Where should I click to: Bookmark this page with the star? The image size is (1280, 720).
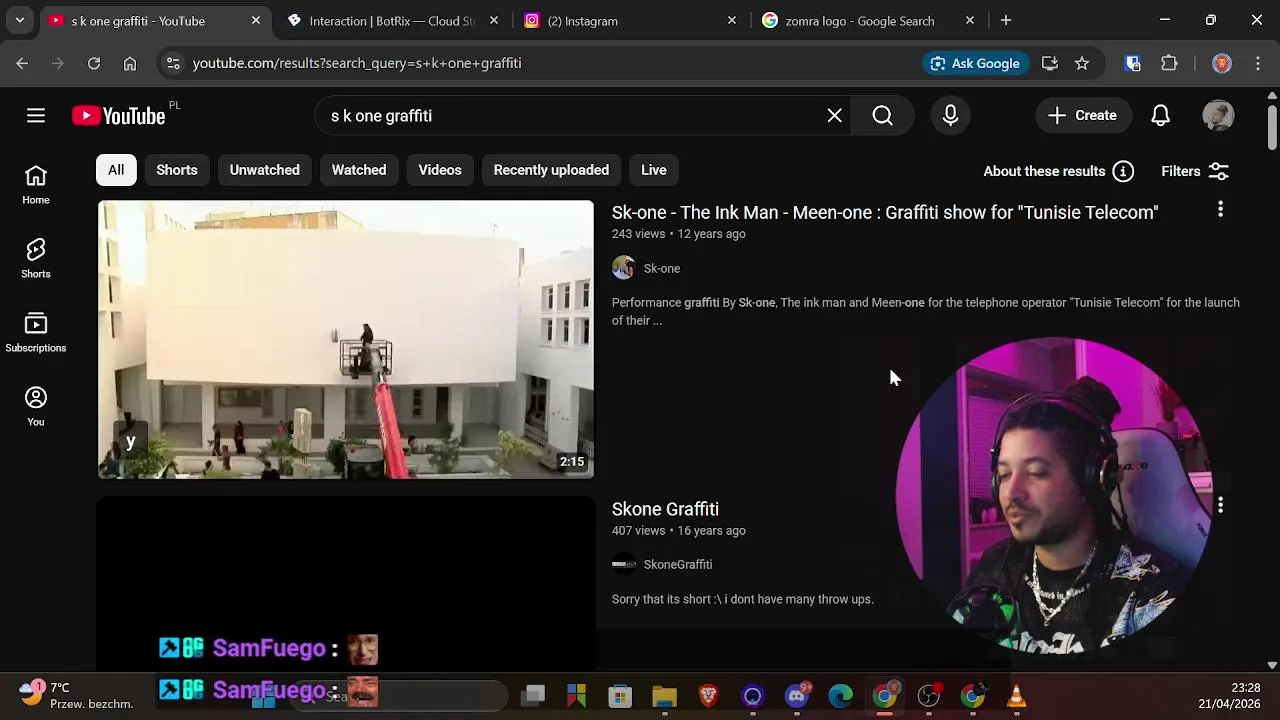point(1082,63)
